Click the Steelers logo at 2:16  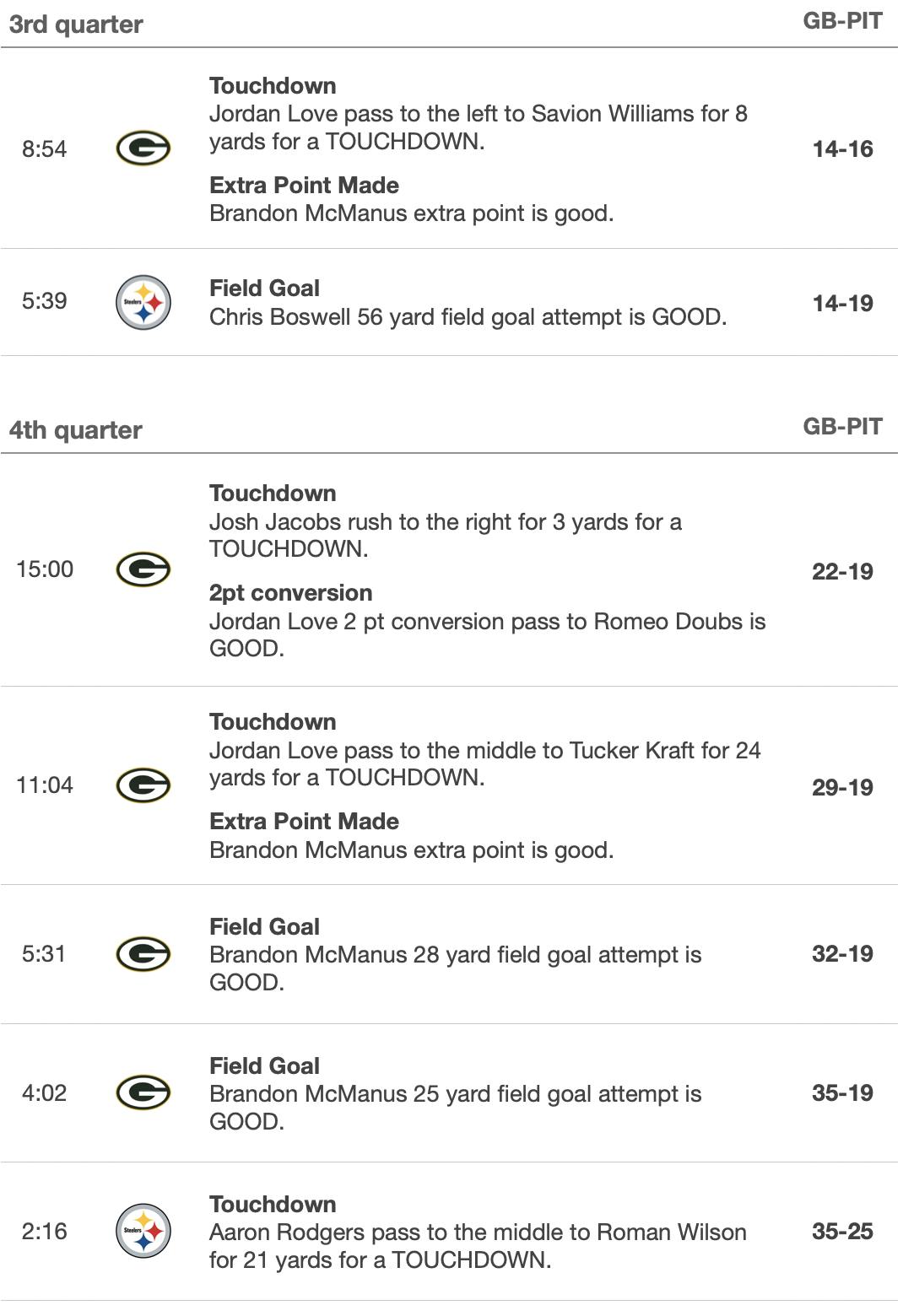(143, 1231)
